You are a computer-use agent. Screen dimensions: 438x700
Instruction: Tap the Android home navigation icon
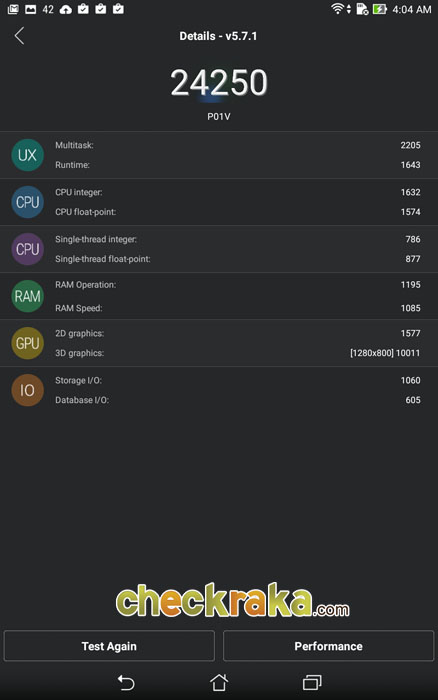(219, 682)
